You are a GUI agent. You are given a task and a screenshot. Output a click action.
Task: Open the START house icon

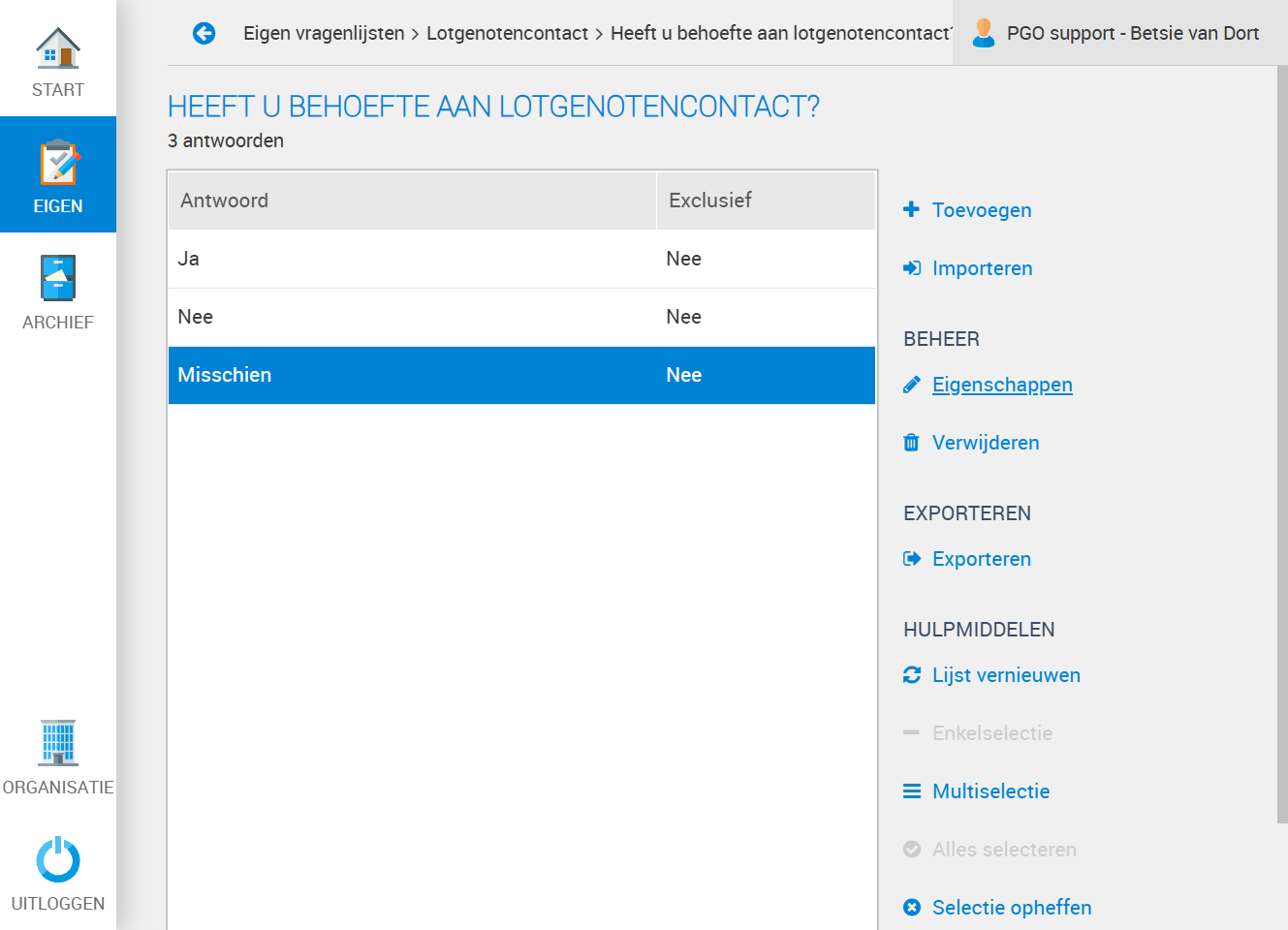[58, 47]
